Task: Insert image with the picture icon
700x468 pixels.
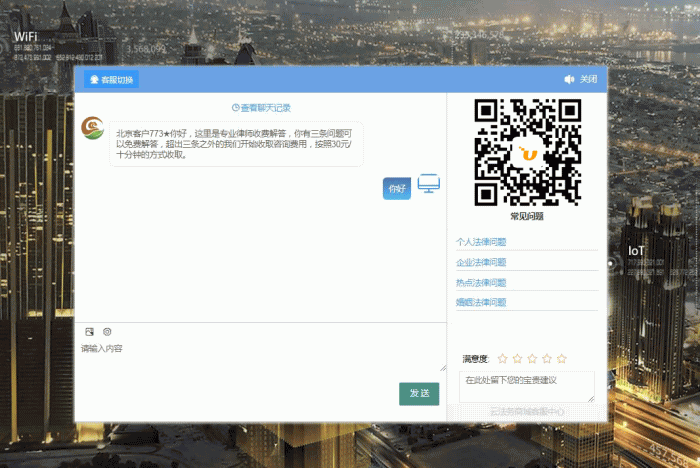Action: tap(89, 332)
